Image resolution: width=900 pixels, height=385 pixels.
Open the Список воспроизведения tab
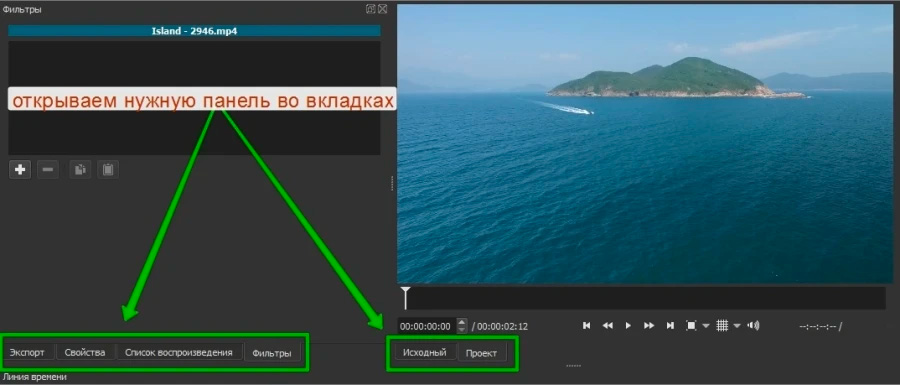coord(179,352)
